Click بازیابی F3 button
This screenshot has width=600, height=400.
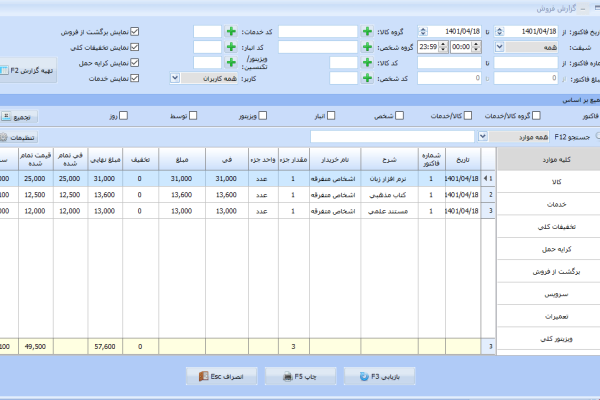point(380,376)
